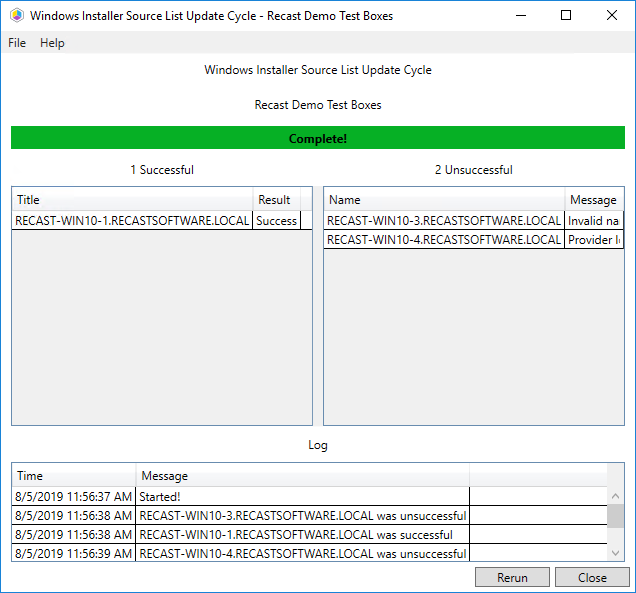636x593 pixels.
Task: Select RECAST-WIN10-1.RECASTSOFTWARE.LOCAL in Successful table
Action: 132,221
